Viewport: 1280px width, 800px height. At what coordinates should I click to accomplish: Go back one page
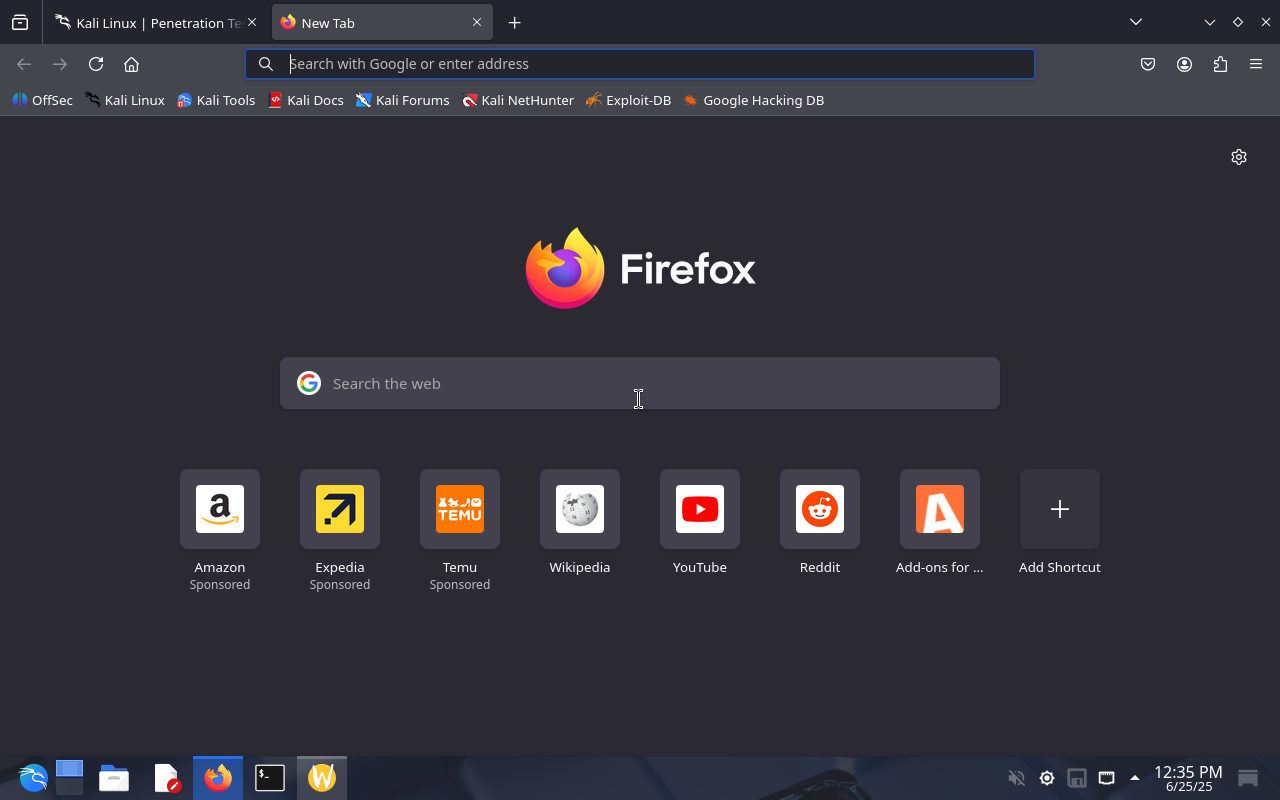tap(24, 64)
